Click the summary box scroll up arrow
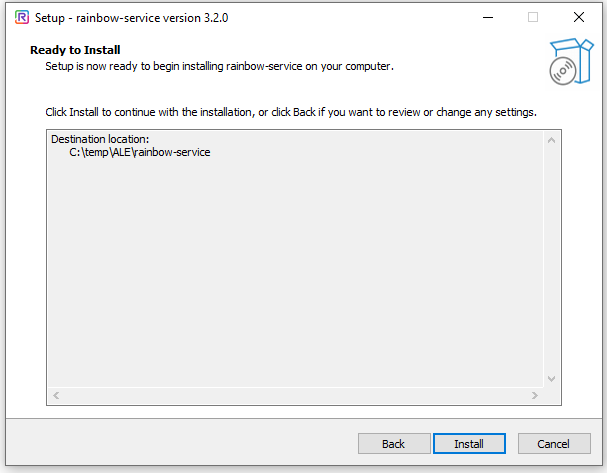607x473 pixels. pos(550,142)
